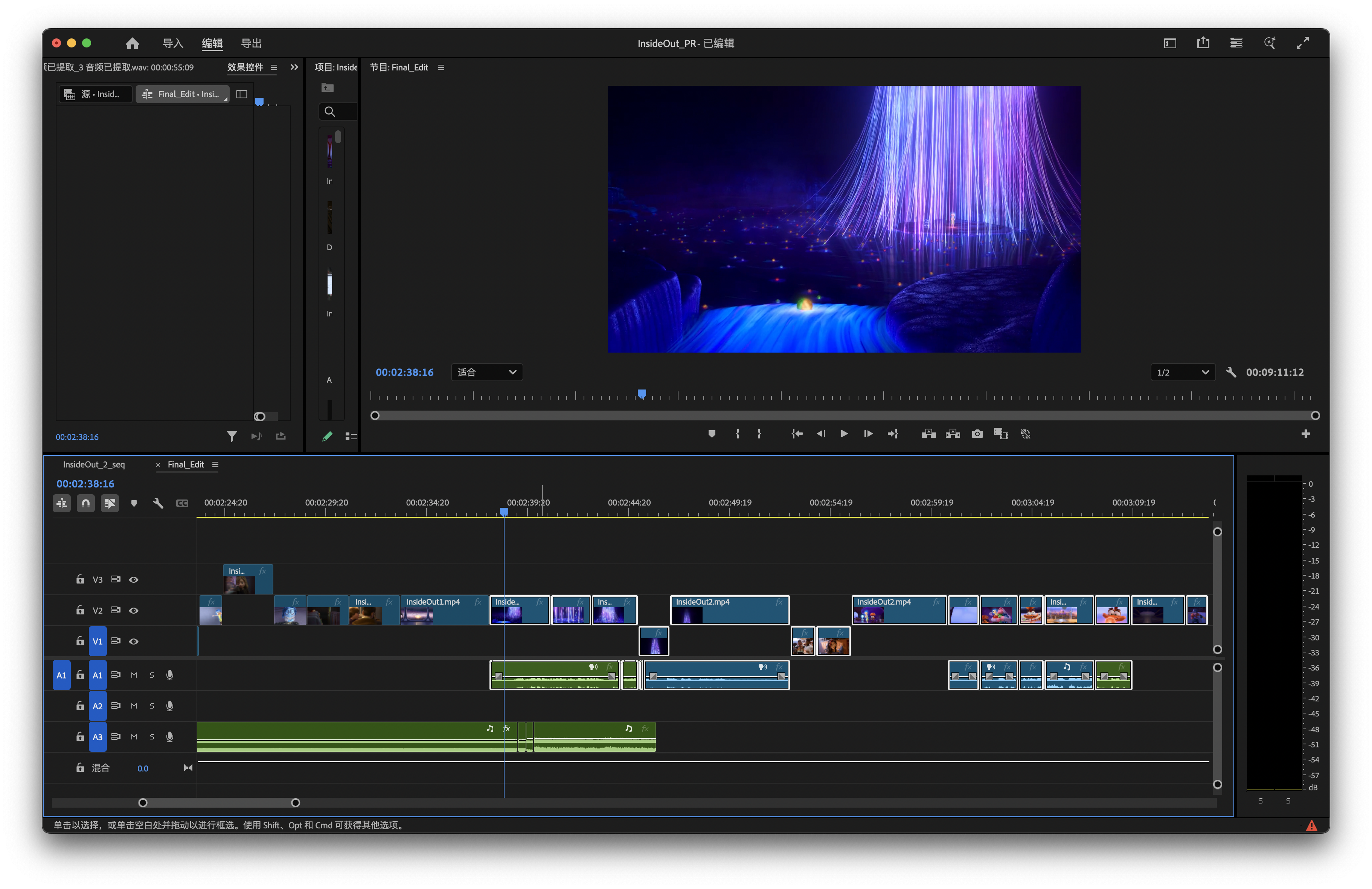This screenshot has height=889, width=1372.
Task: Select the InsideOut1.mp4 clip on V2
Action: click(x=444, y=610)
